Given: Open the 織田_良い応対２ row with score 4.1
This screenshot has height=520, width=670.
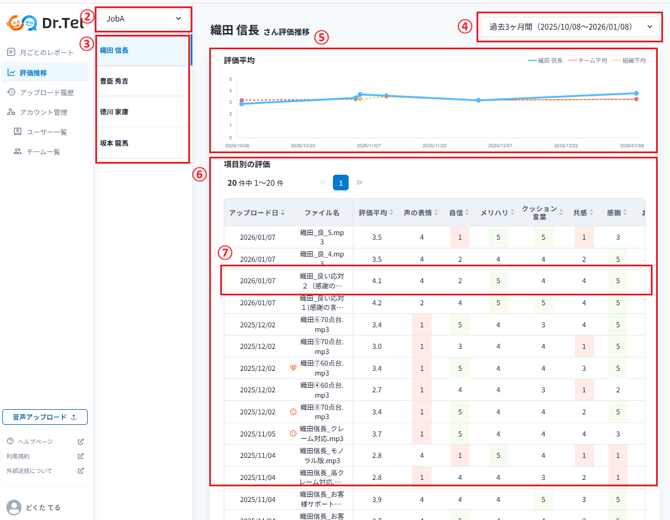Looking at the screenshot, I should [321, 281].
